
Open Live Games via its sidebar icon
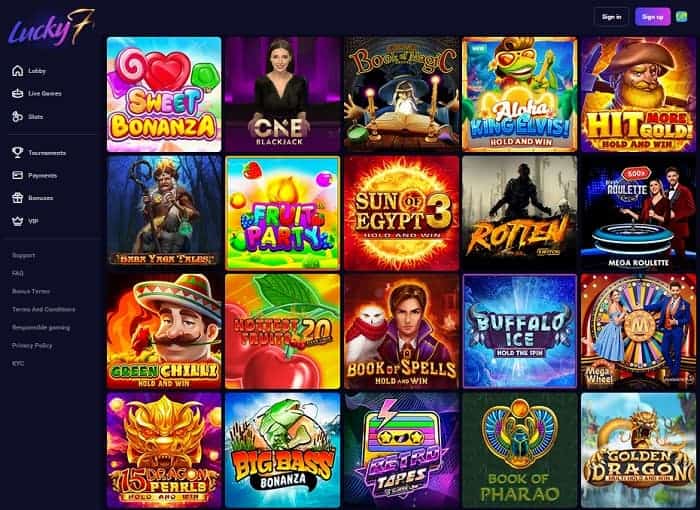17,93
